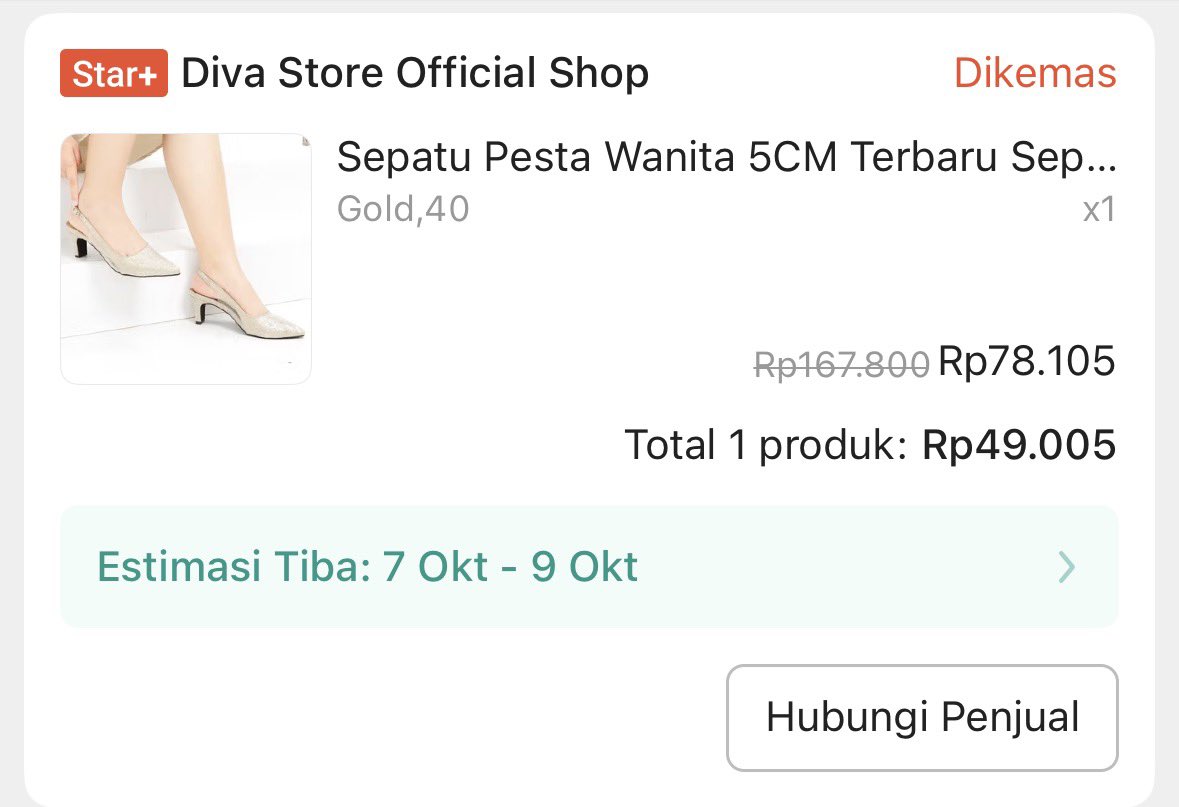Tap the mint green estimate banner

(x=589, y=566)
